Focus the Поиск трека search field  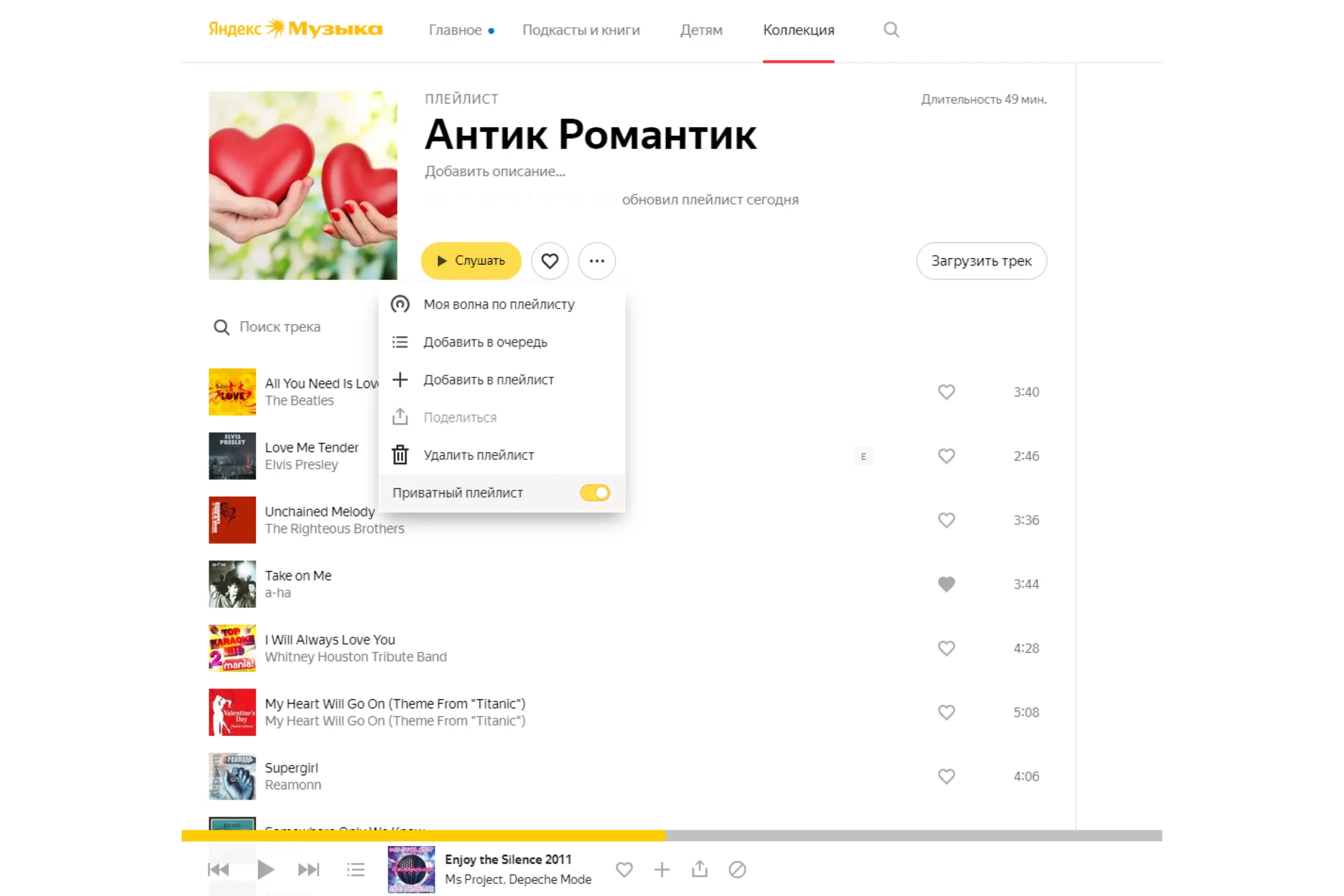coord(280,327)
